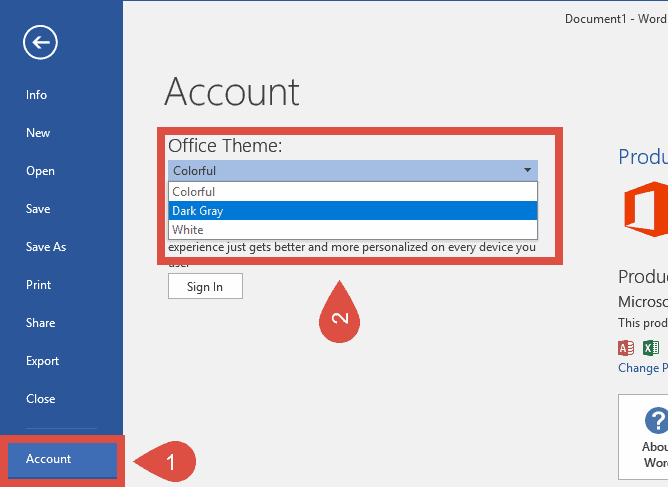Select New in the sidebar
Viewport: 668px width, 487px height.
(x=38, y=133)
